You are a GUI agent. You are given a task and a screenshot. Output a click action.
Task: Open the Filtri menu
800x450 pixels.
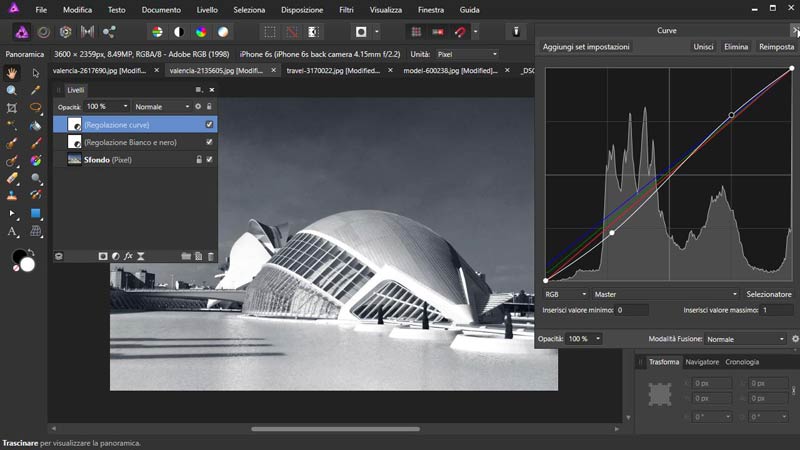[346, 10]
